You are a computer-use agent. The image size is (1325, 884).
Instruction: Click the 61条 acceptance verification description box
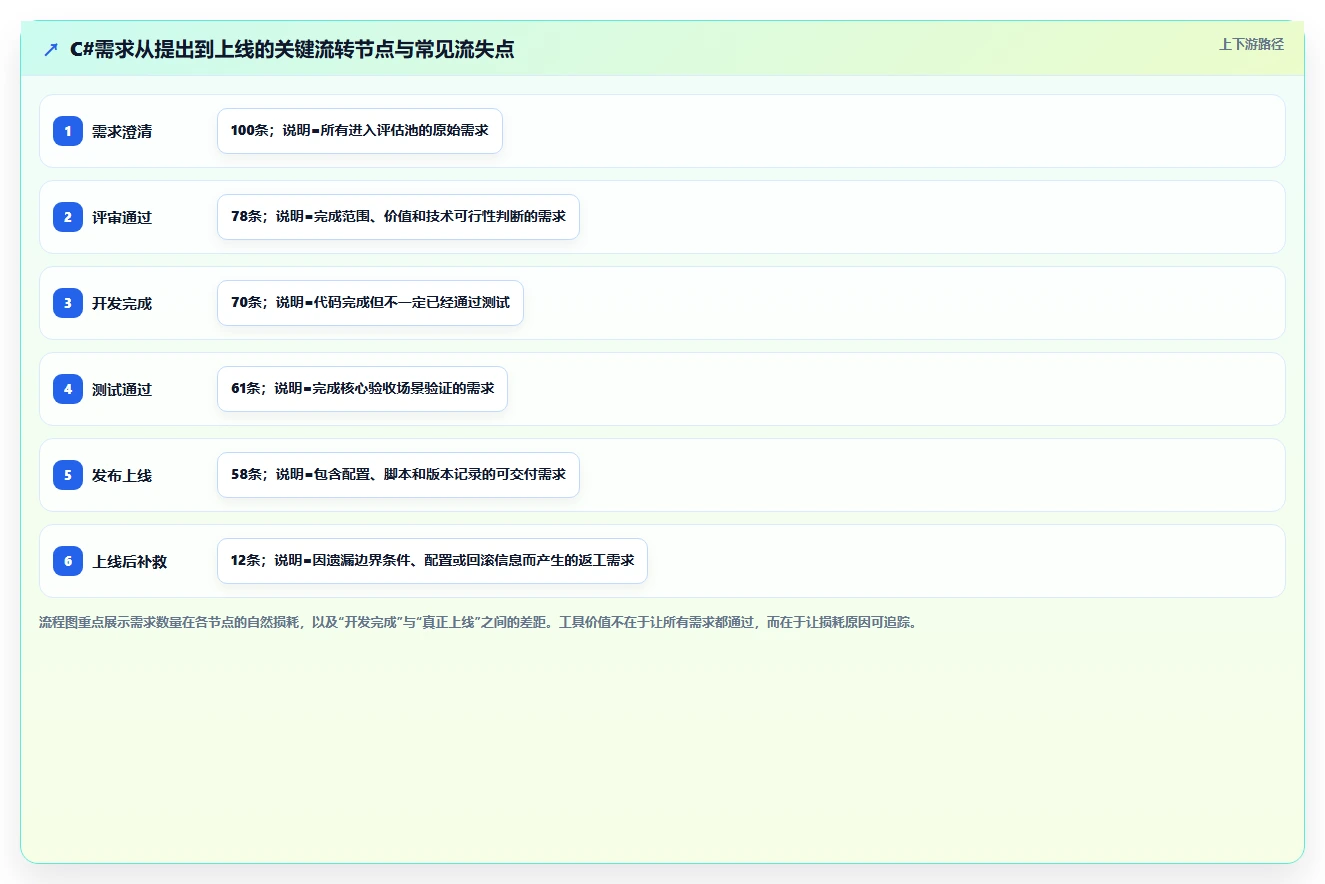tap(362, 389)
